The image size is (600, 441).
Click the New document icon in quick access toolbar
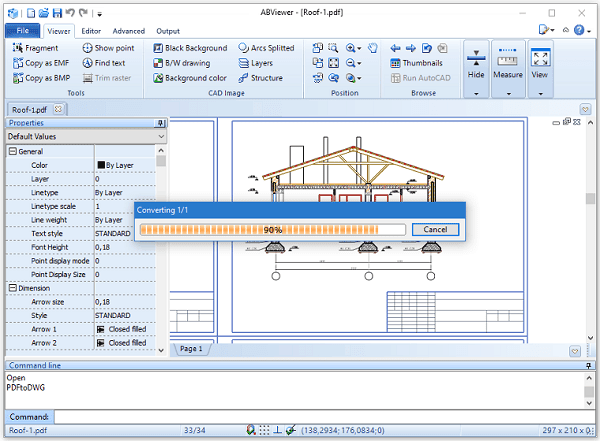tap(31, 13)
